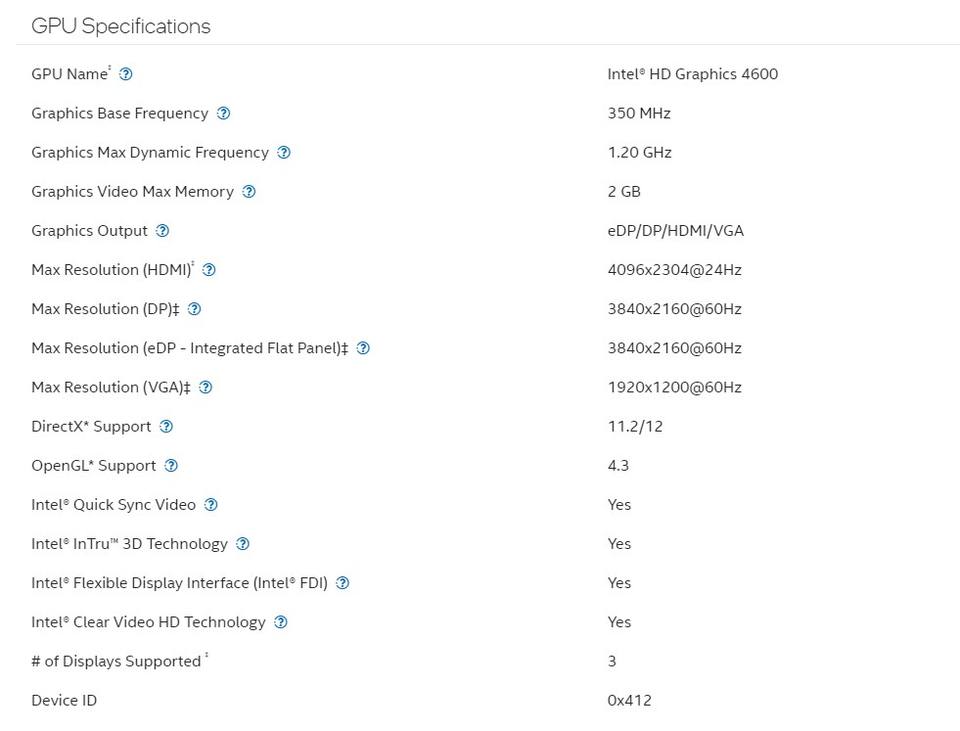The width and height of the screenshot is (960, 731).
Task: Click help icon for InTru 3D Technology
Action: [x=243, y=543]
